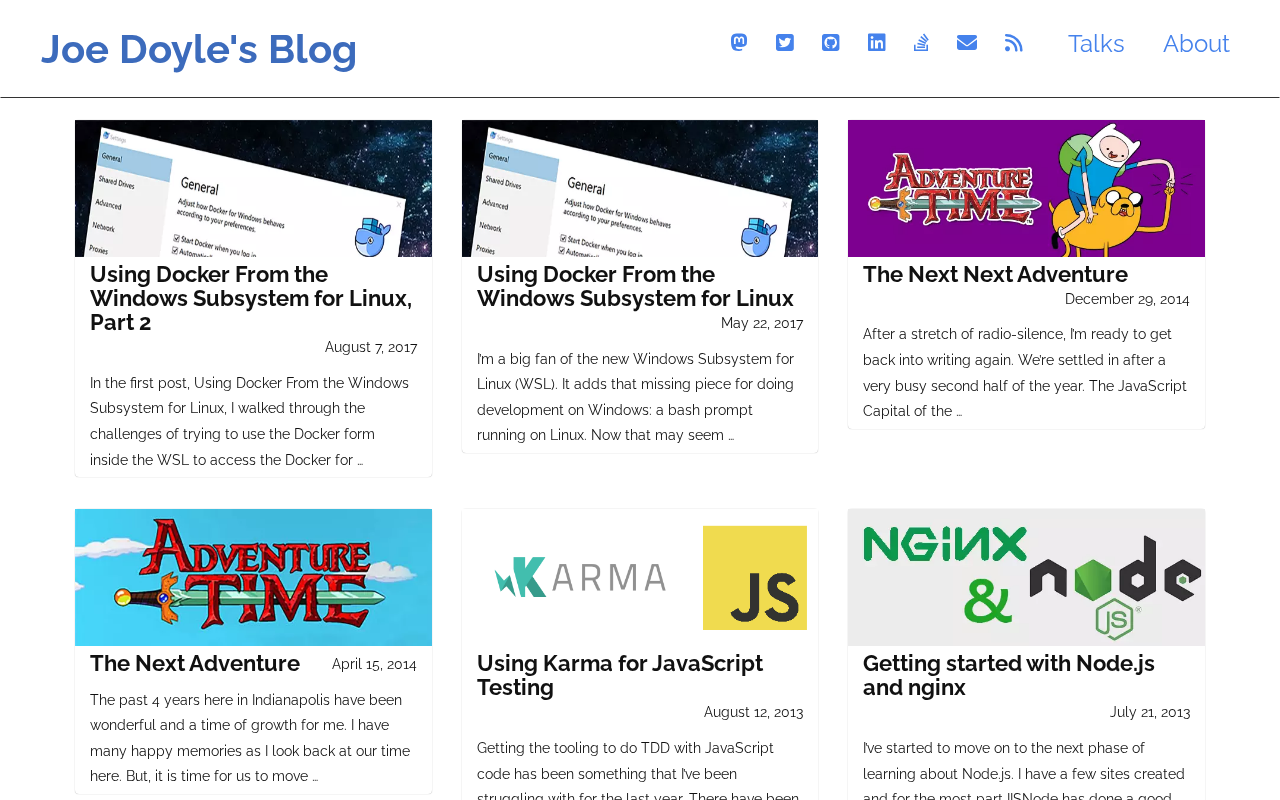
Task: Click the excerpt starting 'After a stretch of radio-silence'
Action: [1026, 373]
